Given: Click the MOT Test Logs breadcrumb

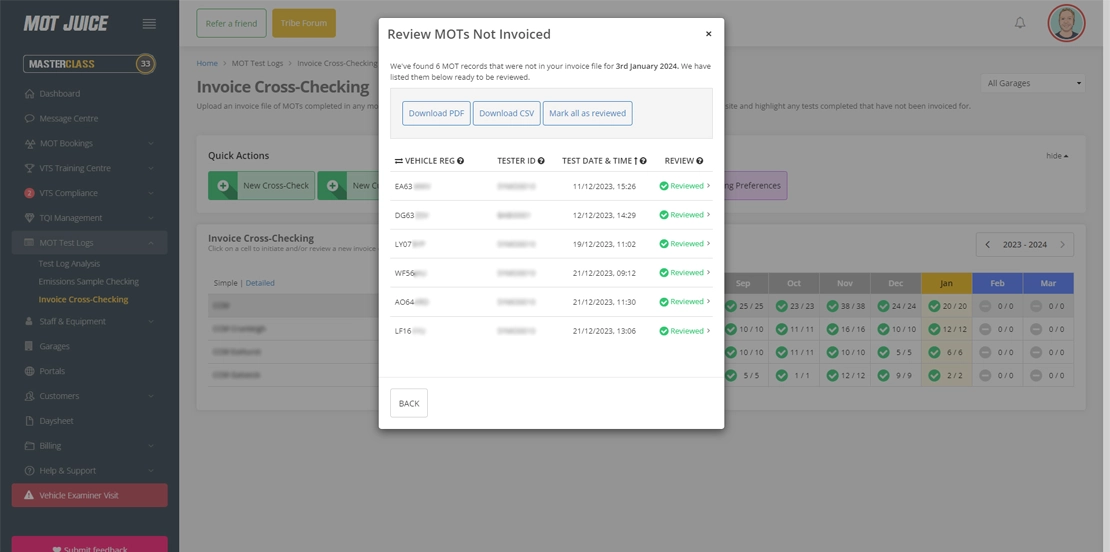Looking at the screenshot, I should pos(257,63).
